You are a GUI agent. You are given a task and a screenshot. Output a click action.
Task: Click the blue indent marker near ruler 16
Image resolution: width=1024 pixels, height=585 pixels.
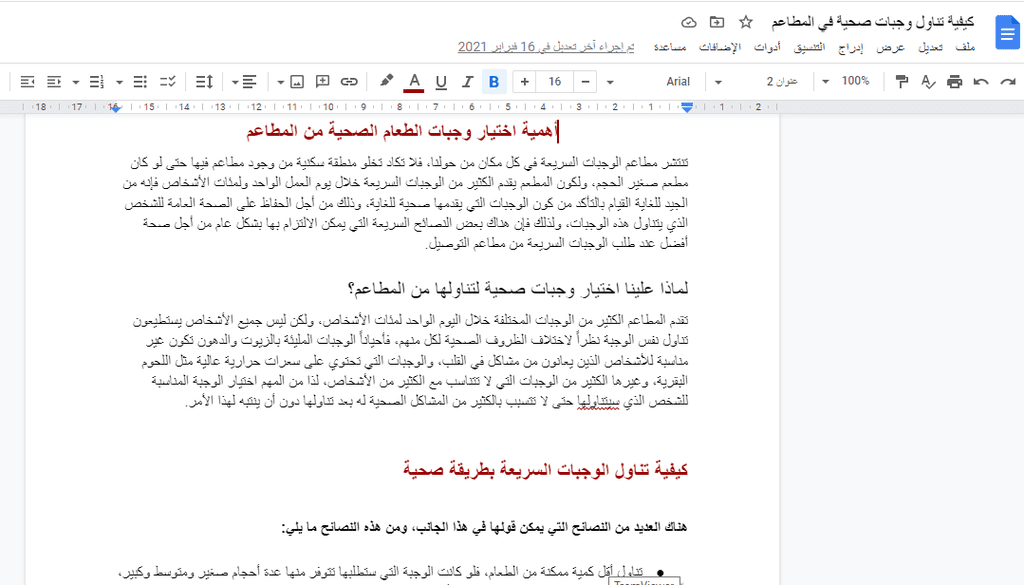coord(115,108)
